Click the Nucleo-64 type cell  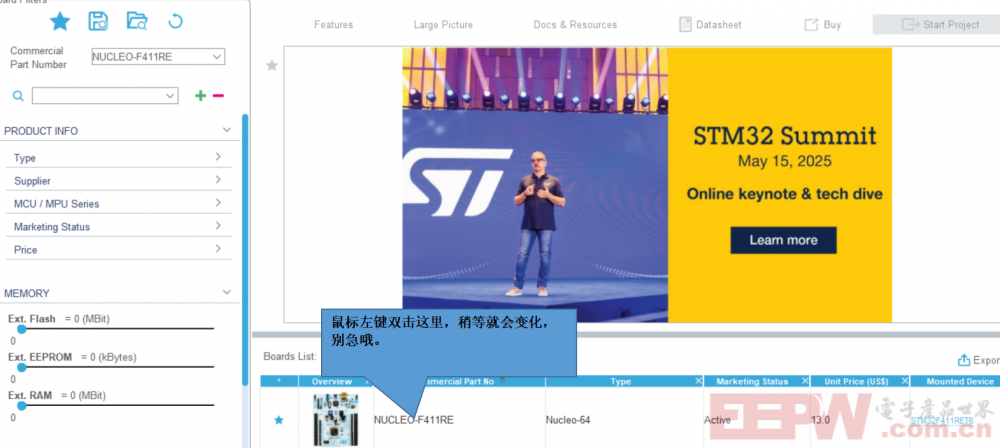point(568,420)
